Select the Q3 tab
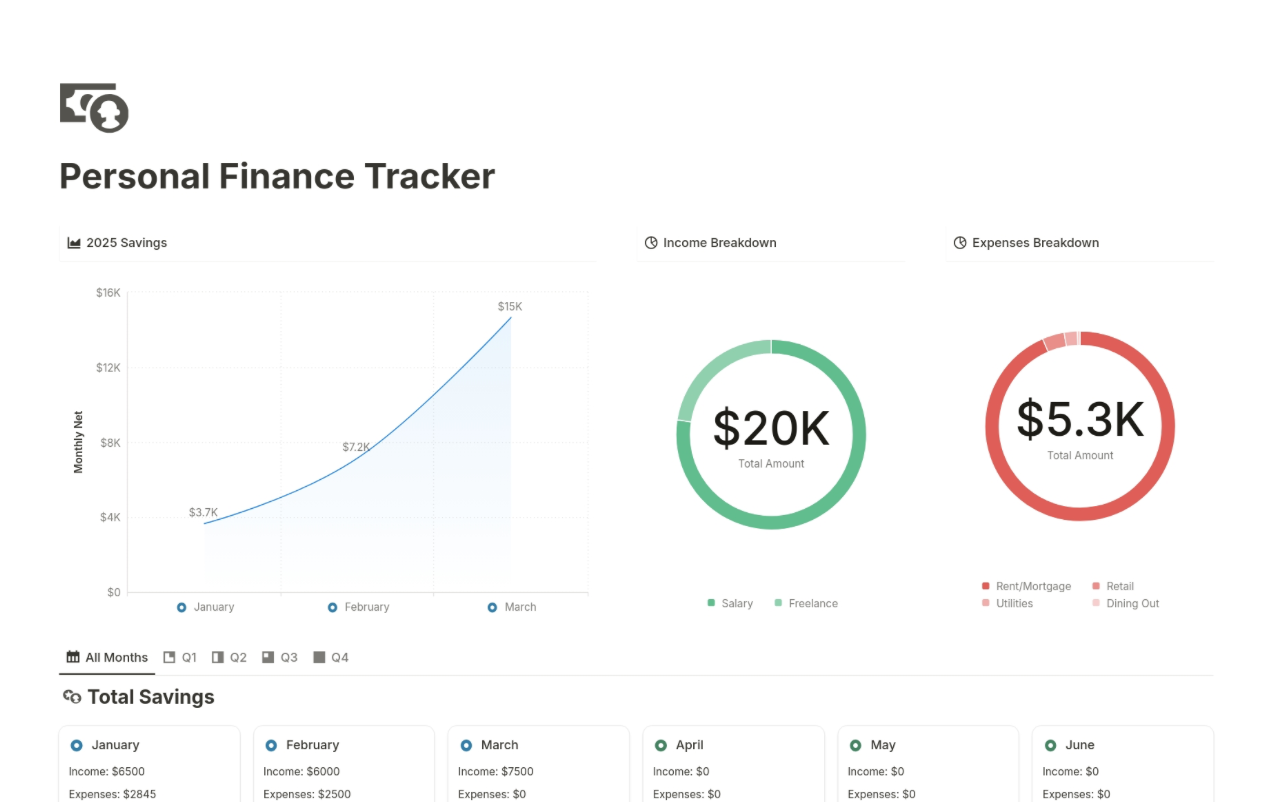Image resolution: width=1270 pixels, height=802 pixels. 279,658
